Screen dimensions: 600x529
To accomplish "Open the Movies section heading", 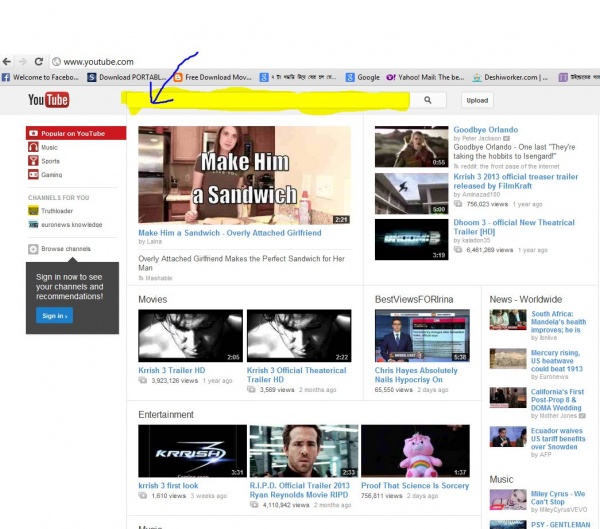I will click(x=153, y=299).
